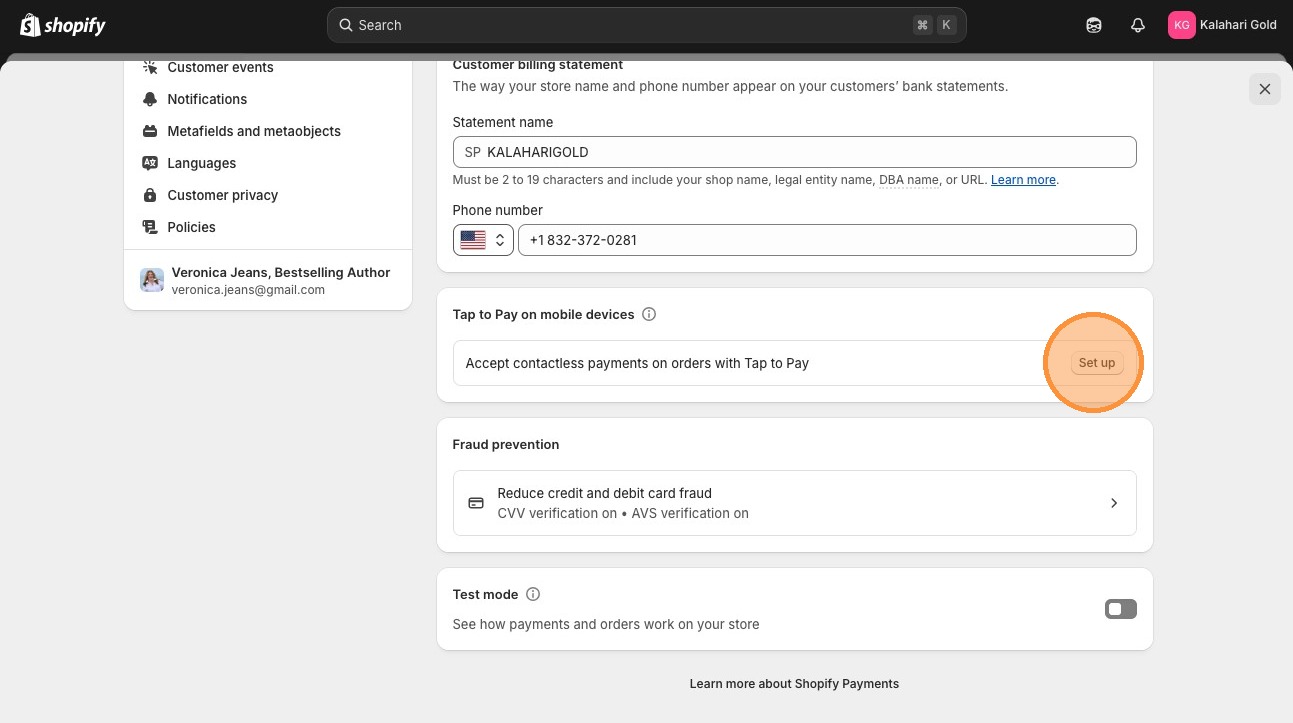
Task: Click the Kalahari Gold store avatar
Action: point(1181,25)
